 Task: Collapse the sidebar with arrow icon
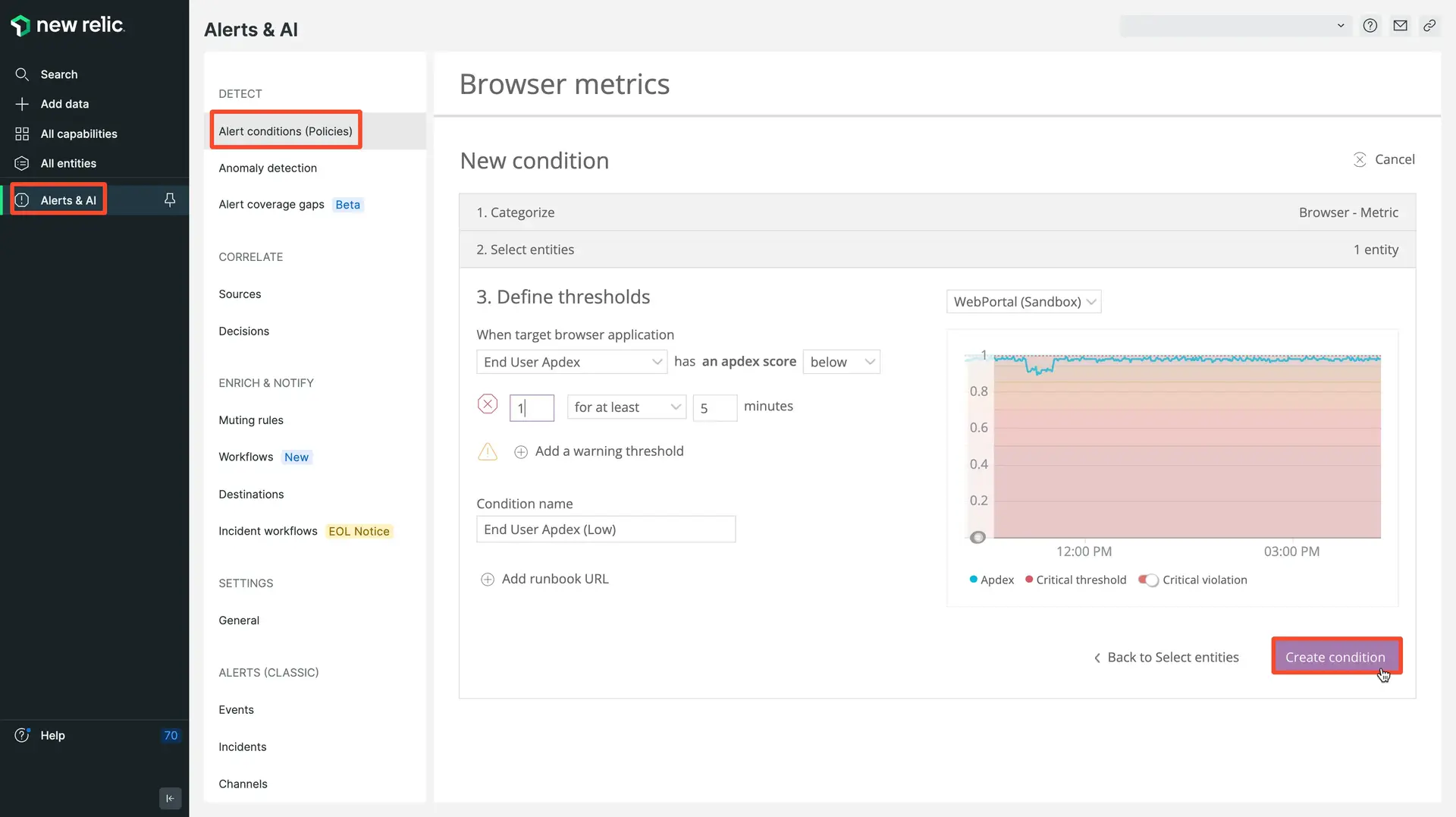point(170,798)
